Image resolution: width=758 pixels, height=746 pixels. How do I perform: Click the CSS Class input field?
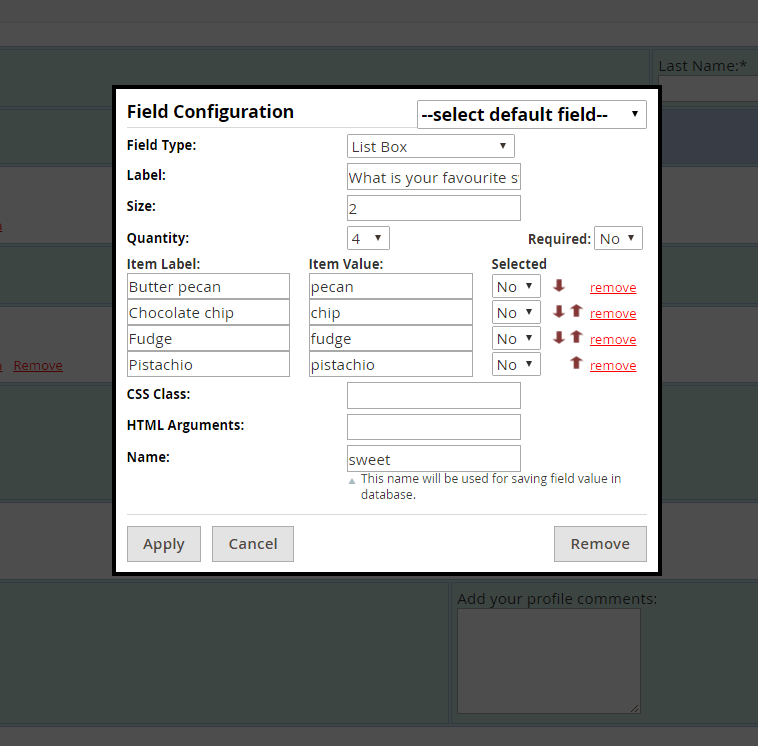(434, 395)
